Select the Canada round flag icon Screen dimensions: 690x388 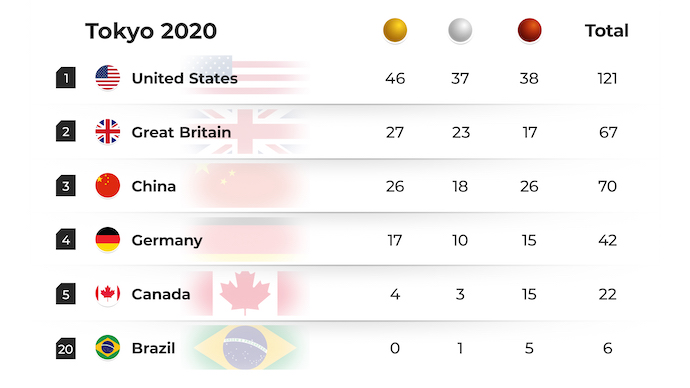pyautogui.click(x=108, y=293)
